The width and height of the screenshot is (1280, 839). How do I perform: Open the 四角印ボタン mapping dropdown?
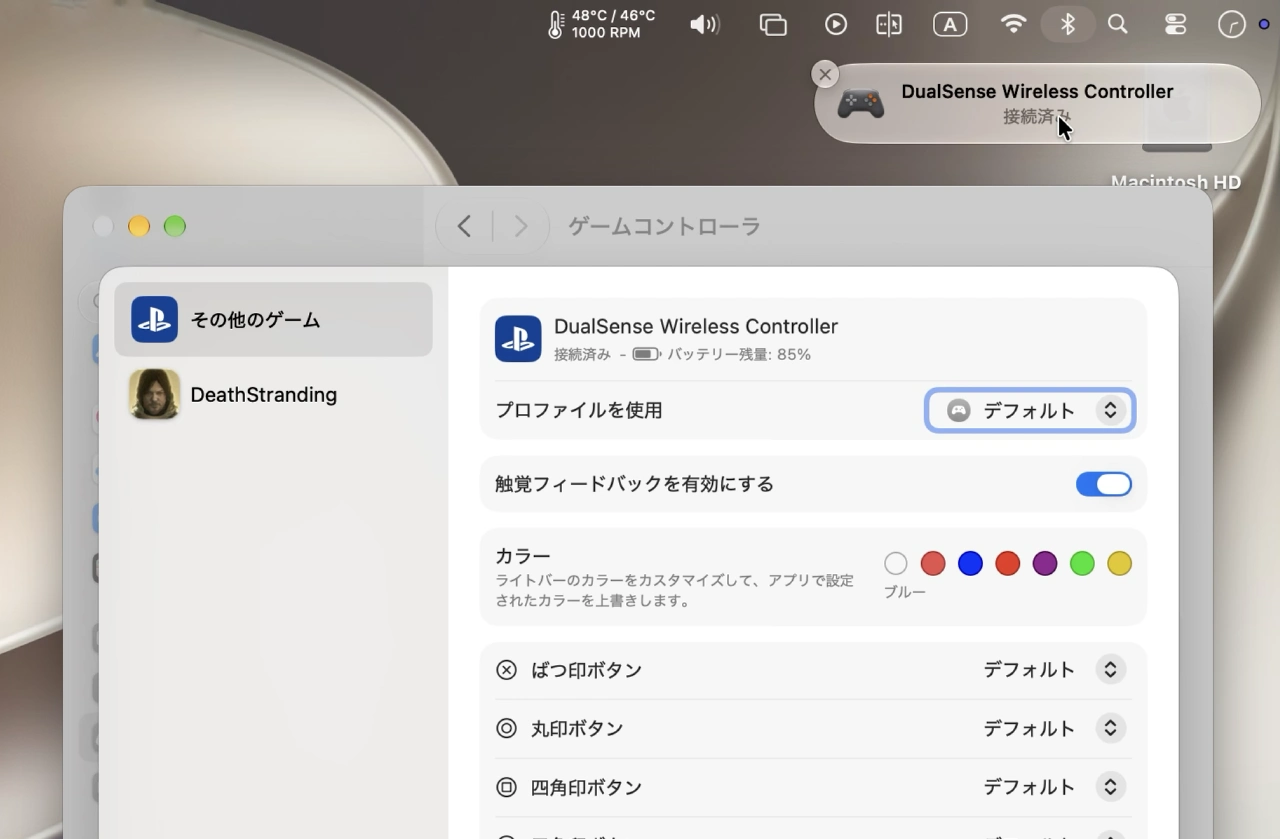[1054, 787]
